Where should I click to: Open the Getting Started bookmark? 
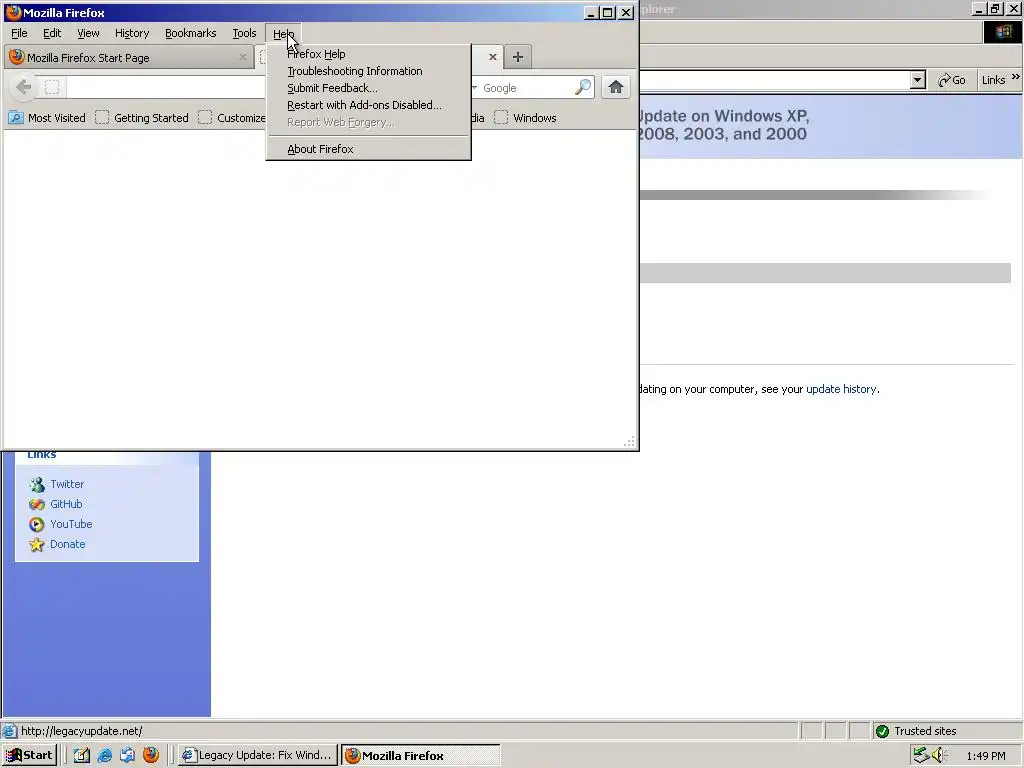point(142,118)
